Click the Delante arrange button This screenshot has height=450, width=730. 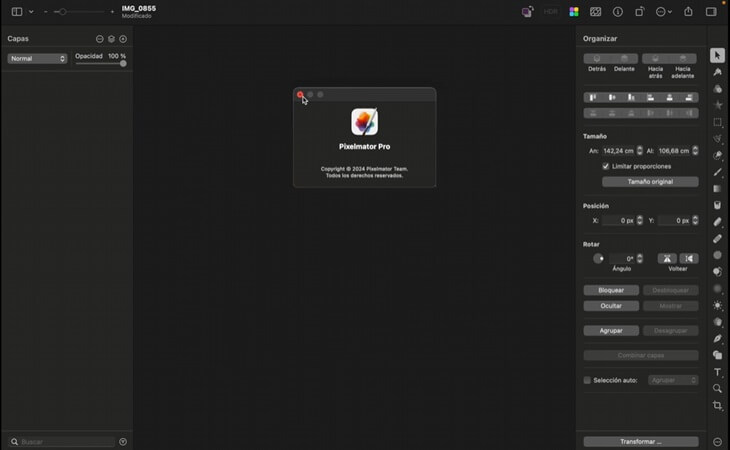[624, 58]
